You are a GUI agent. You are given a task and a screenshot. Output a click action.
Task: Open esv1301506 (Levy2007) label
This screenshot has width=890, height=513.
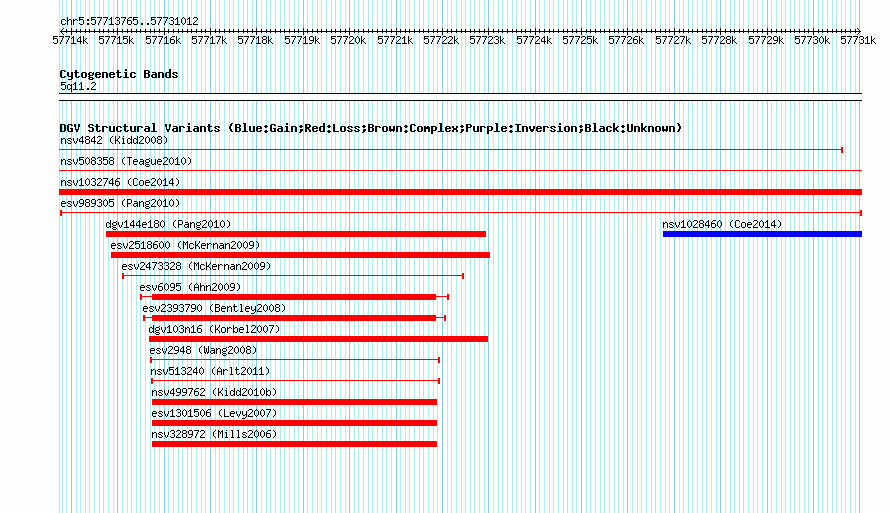click(214, 413)
